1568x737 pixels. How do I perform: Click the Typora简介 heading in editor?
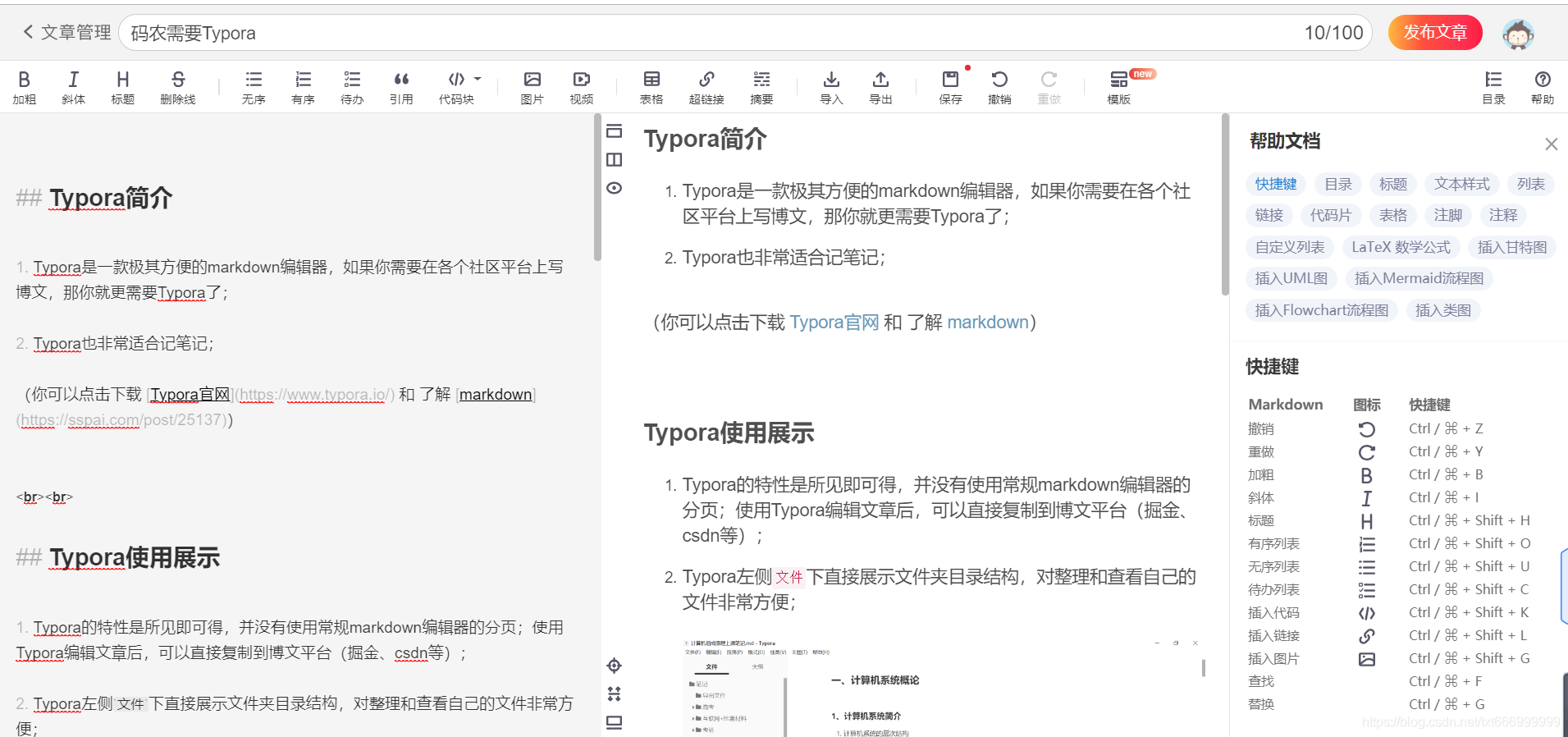click(x=111, y=198)
